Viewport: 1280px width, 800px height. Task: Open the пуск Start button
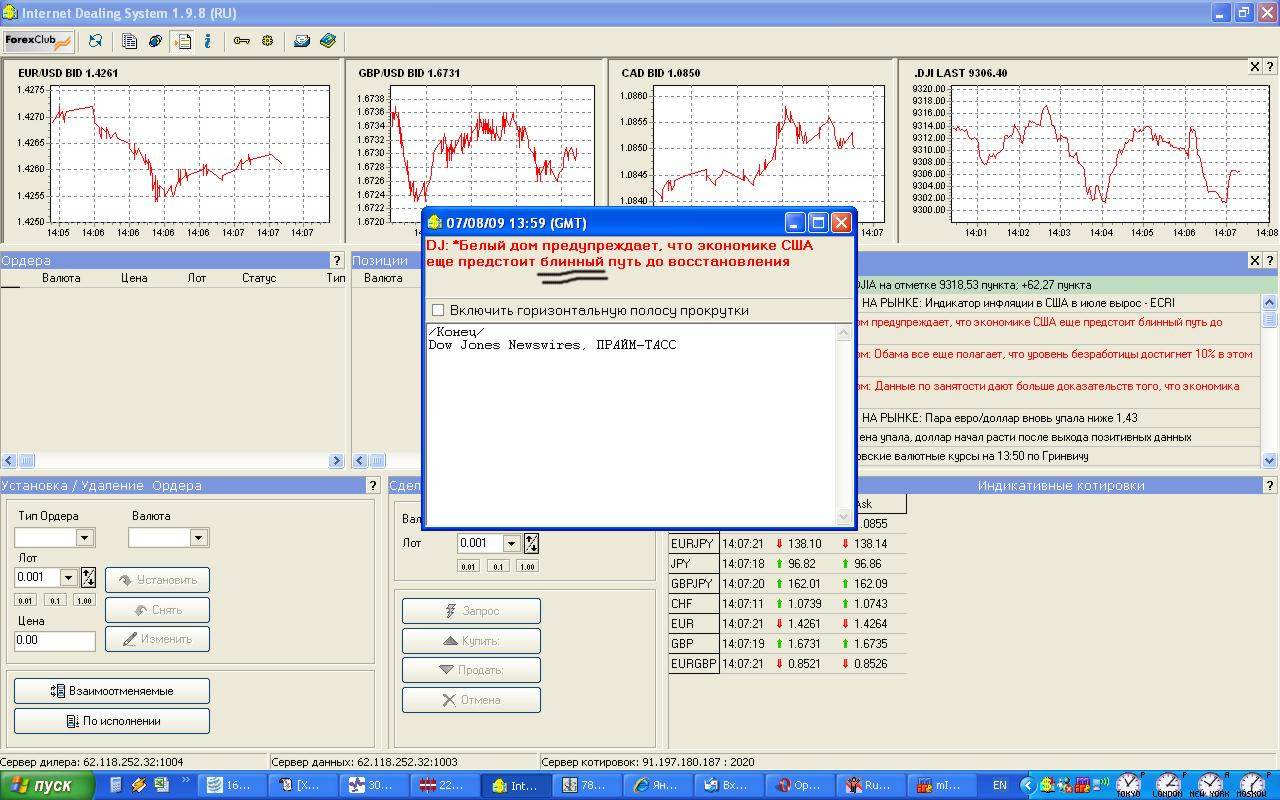47,785
